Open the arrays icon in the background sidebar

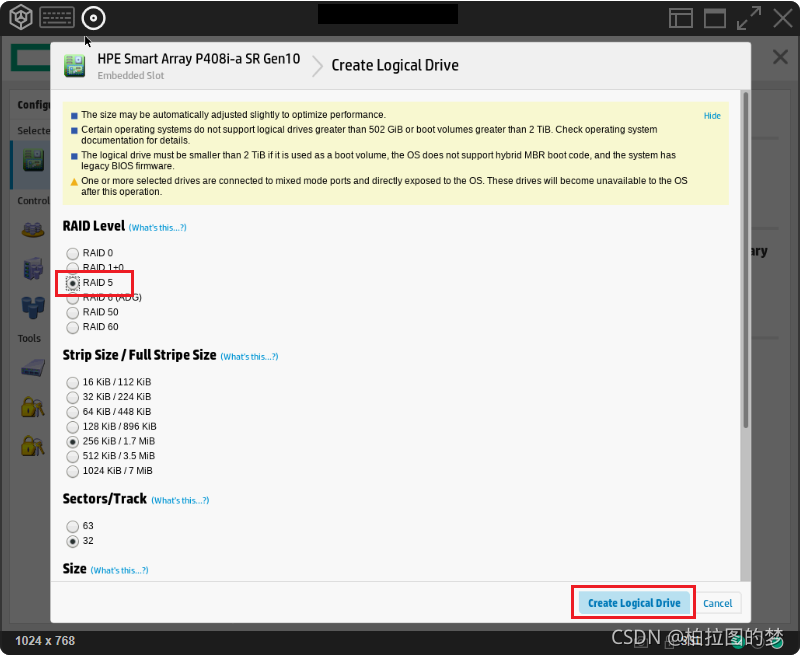point(33,230)
